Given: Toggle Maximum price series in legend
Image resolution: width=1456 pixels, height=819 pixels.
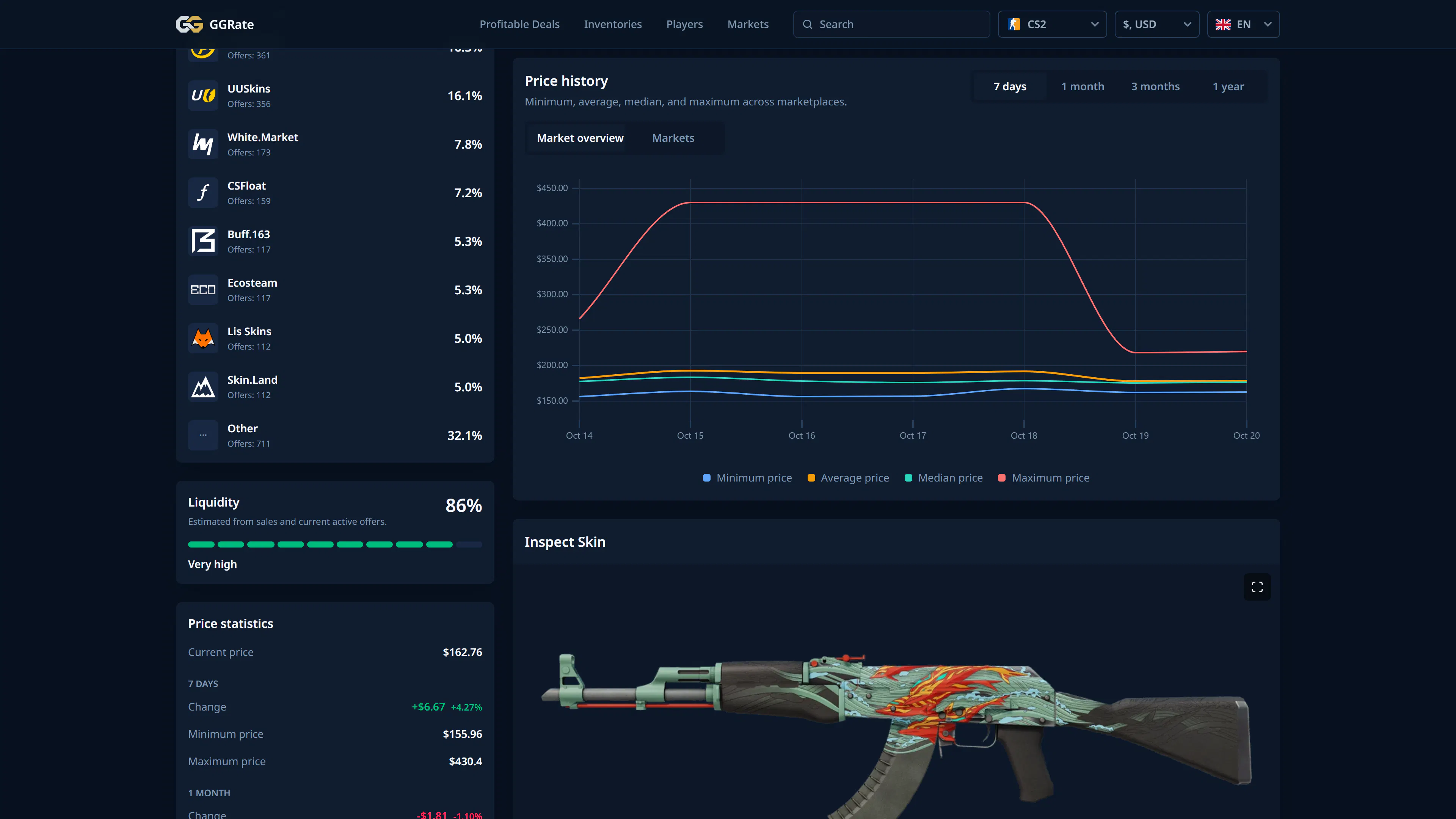Looking at the screenshot, I should (x=1043, y=478).
